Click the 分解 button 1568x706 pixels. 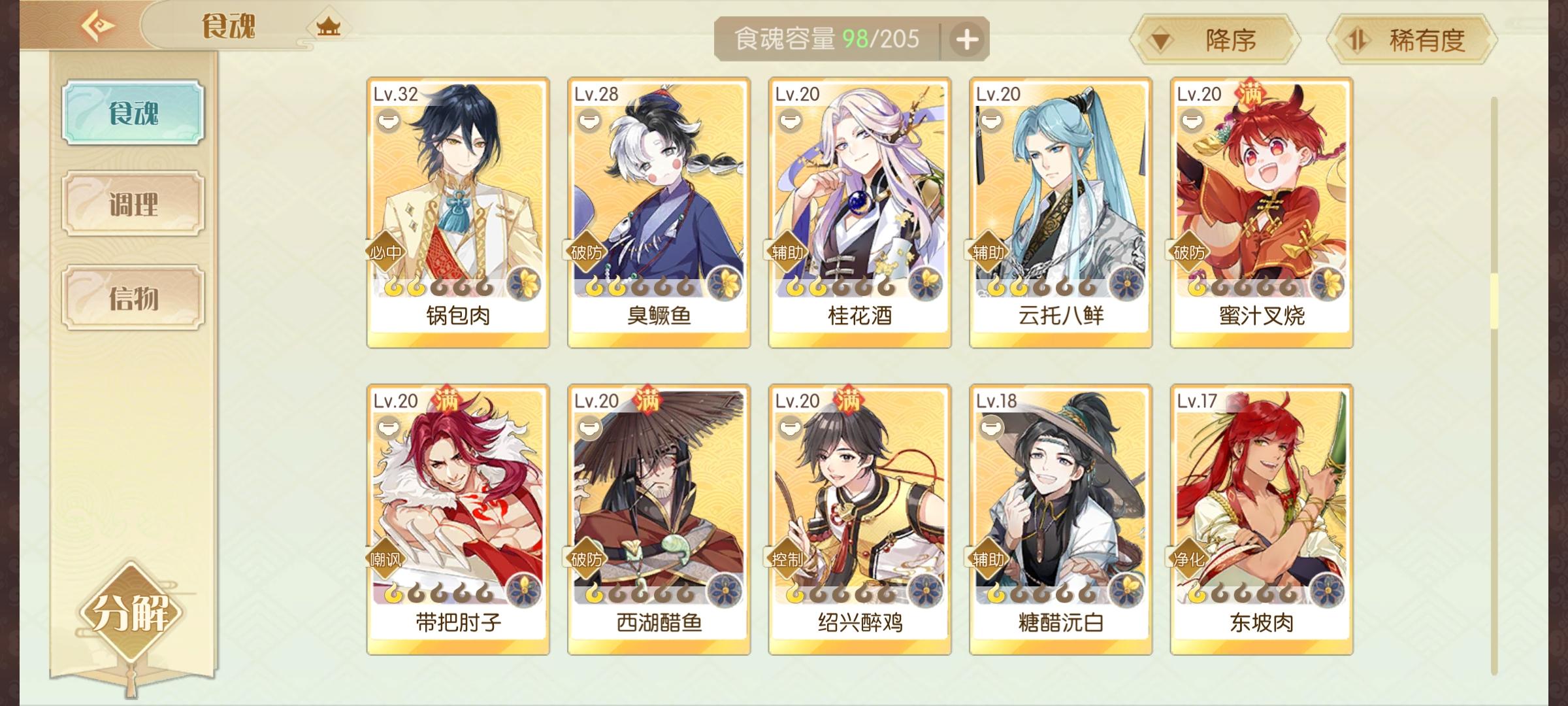click(131, 613)
